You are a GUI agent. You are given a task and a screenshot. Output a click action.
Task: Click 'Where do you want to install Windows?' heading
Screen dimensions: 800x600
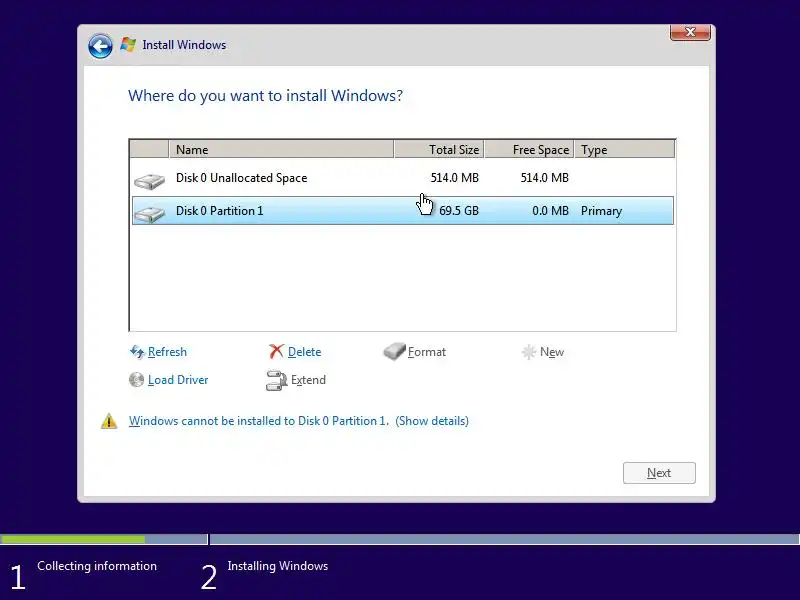click(x=265, y=95)
